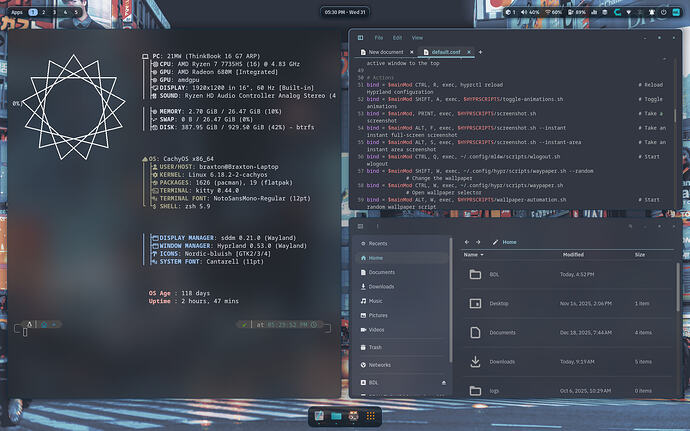Switch to workspace 2
This screenshot has width=690, height=431.
(43, 12)
